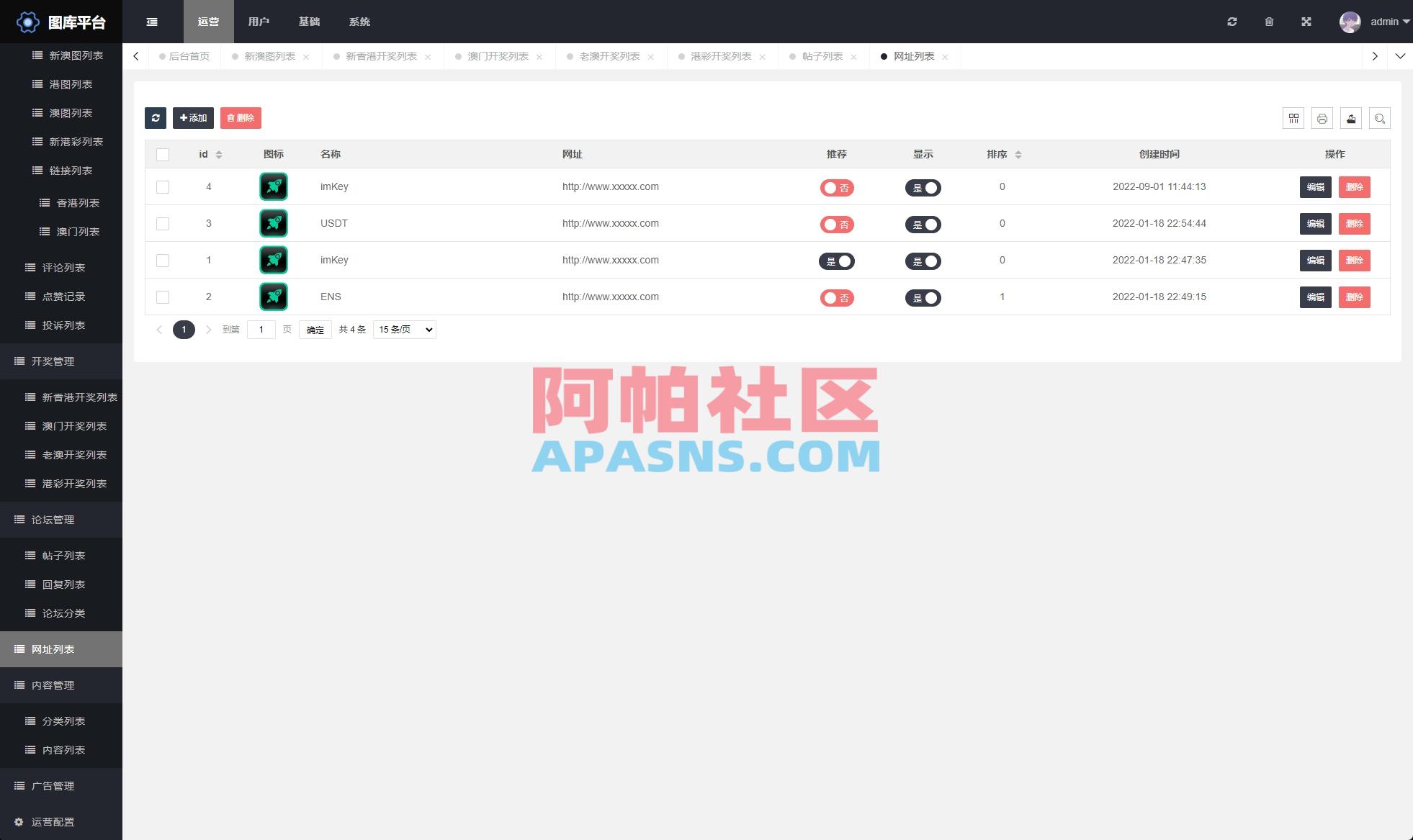Click the export icon above the table
The width and height of the screenshot is (1413, 840).
[1351, 117]
